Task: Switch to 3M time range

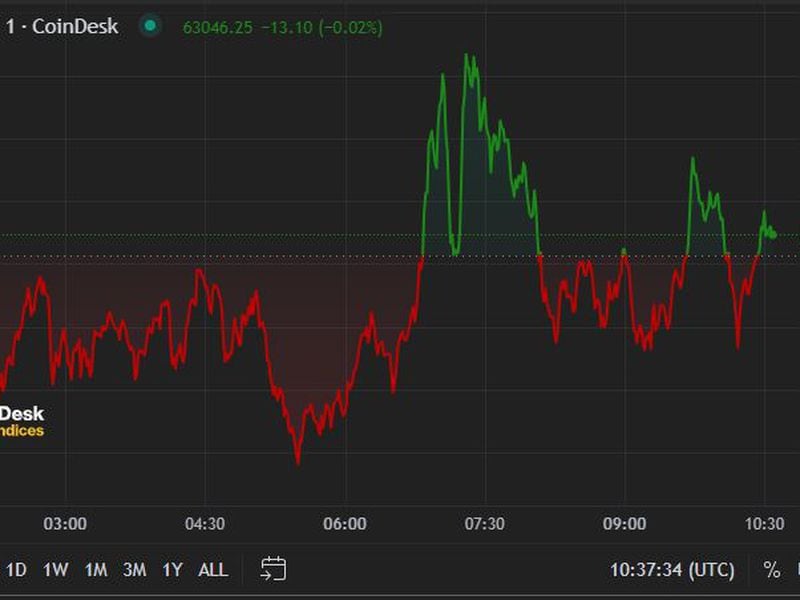Action: pos(134,570)
